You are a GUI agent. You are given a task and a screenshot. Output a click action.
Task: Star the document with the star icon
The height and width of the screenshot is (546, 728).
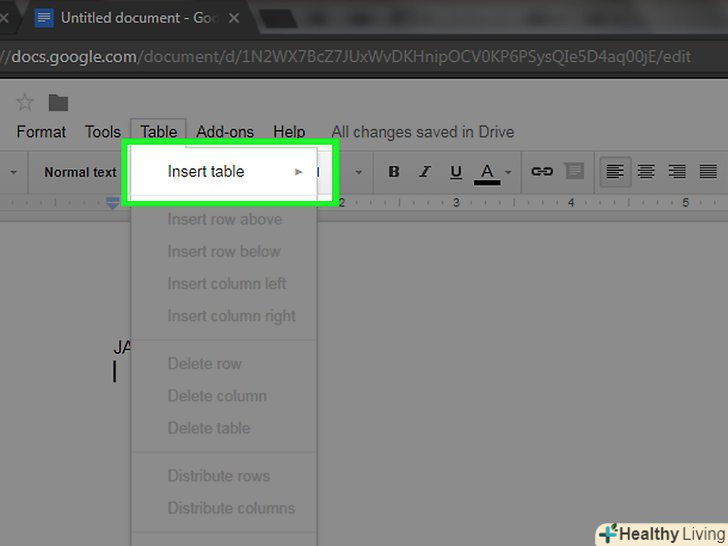tap(25, 102)
